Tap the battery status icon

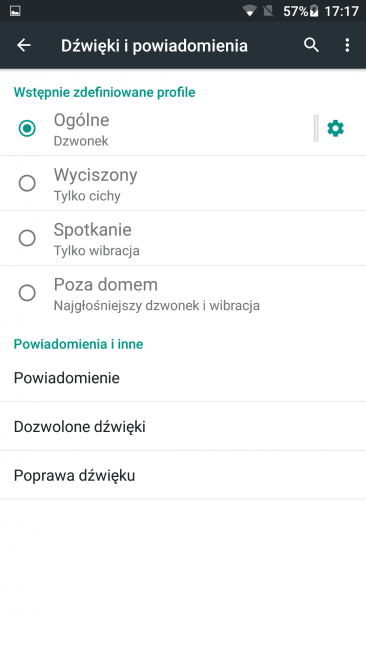point(314,11)
